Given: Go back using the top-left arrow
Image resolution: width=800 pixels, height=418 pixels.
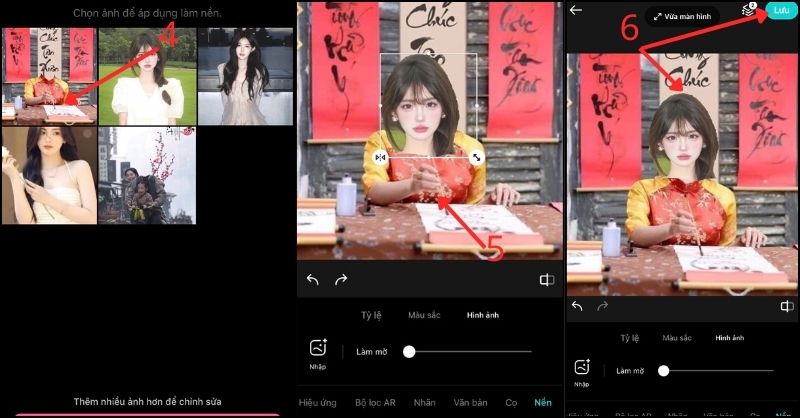Looking at the screenshot, I should click(576, 10).
